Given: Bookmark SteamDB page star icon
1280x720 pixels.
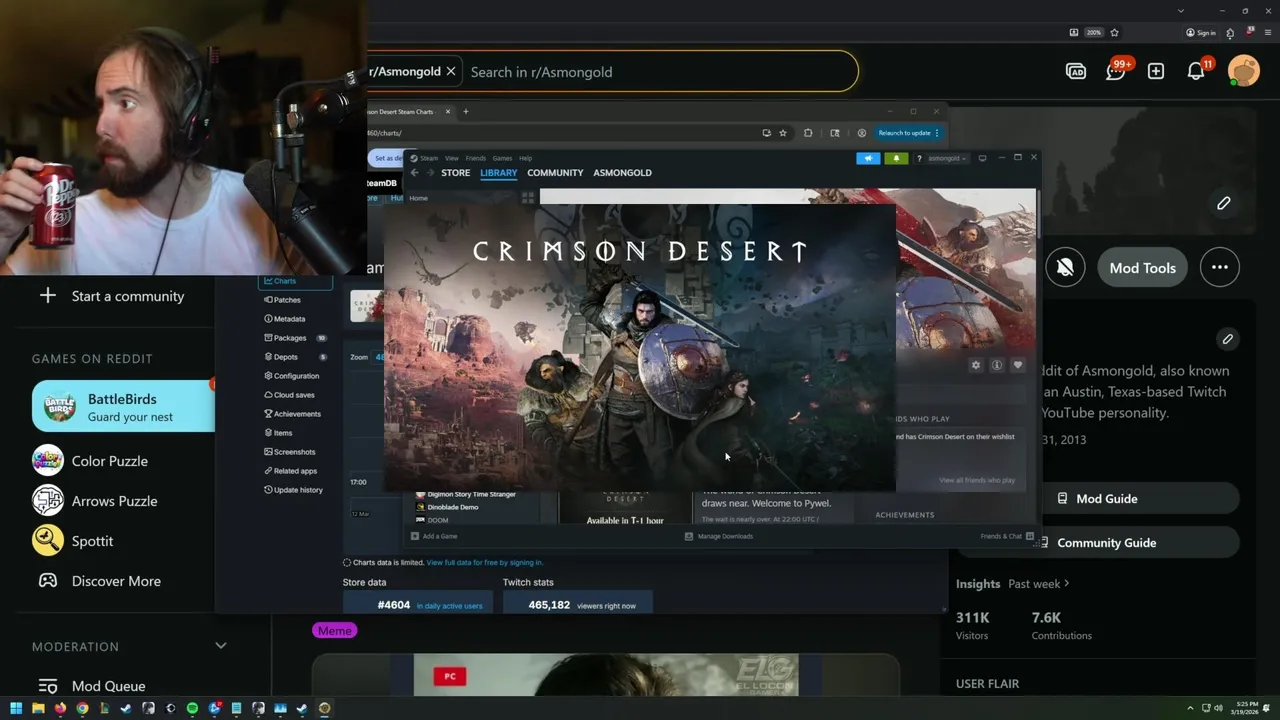Looking at the screenshot, I should click(783, 133).
